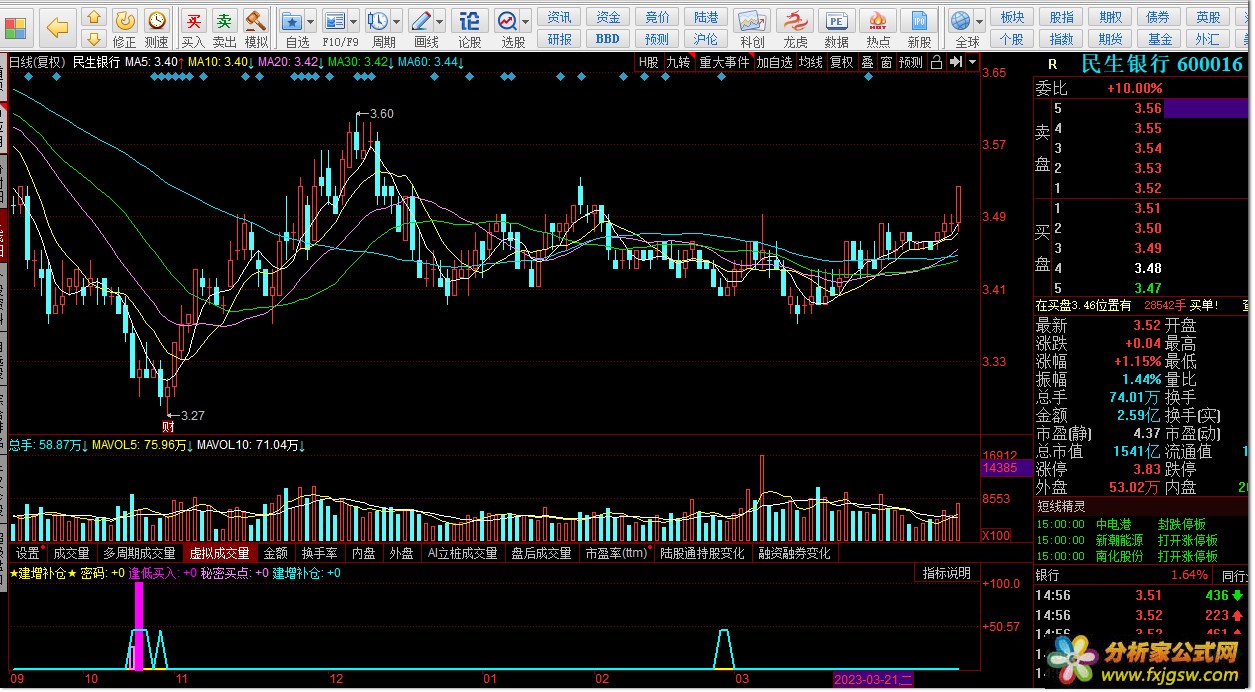This screenshot has width=1255, height=692.
Task: Click the 板块 sector button
Action: [1013, 17]
